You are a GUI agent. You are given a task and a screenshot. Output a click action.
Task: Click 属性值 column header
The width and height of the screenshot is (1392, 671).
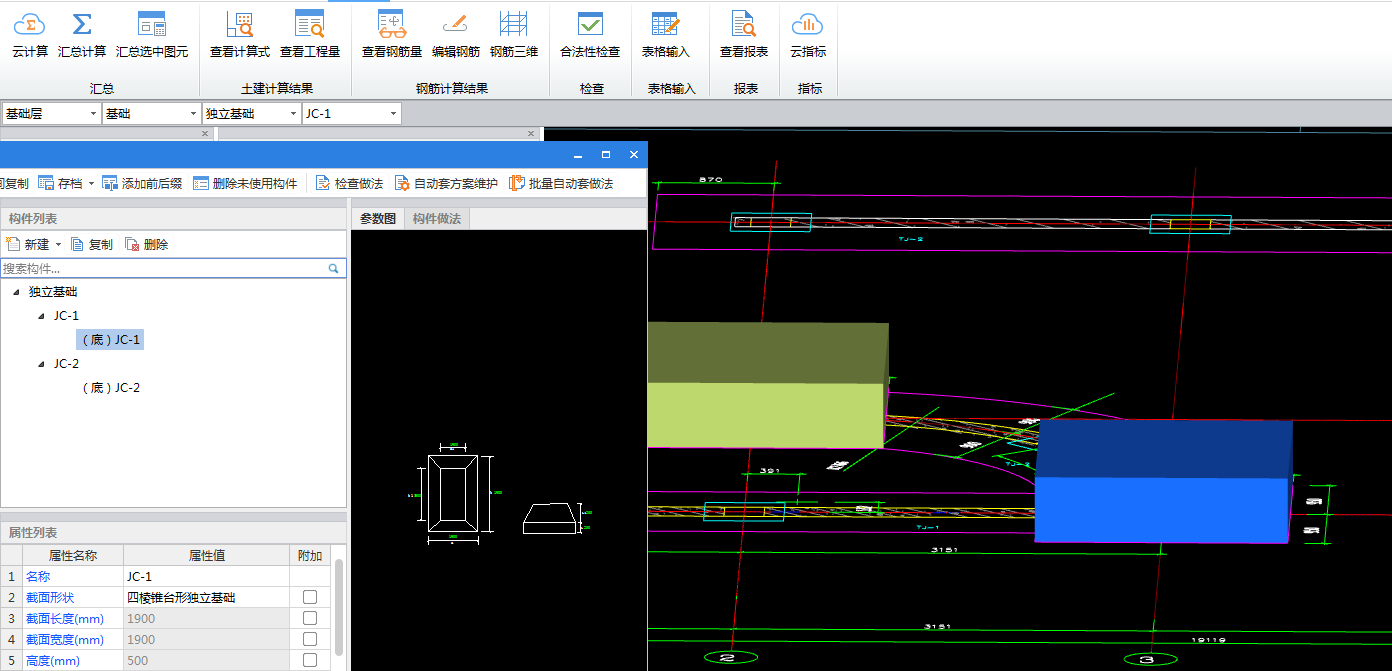coord(206,555)
